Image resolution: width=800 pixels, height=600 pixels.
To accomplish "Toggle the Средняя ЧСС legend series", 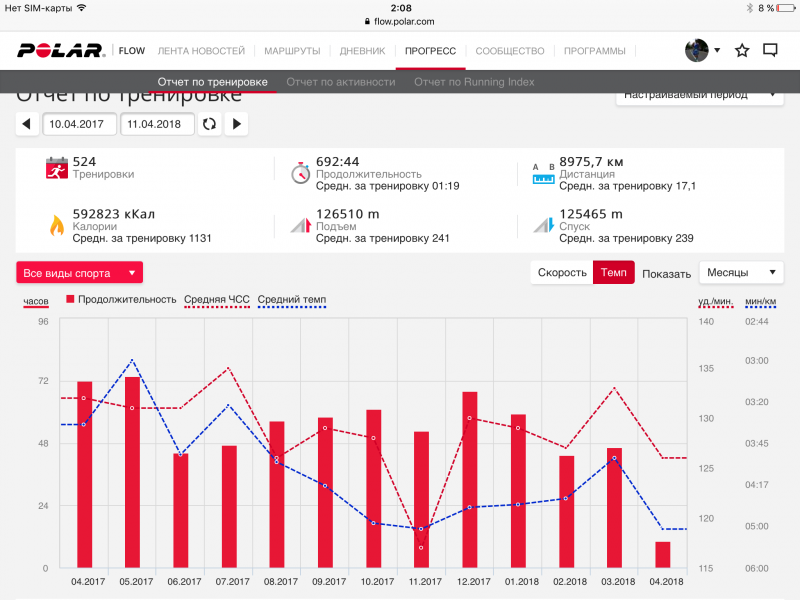I will 216,299.
